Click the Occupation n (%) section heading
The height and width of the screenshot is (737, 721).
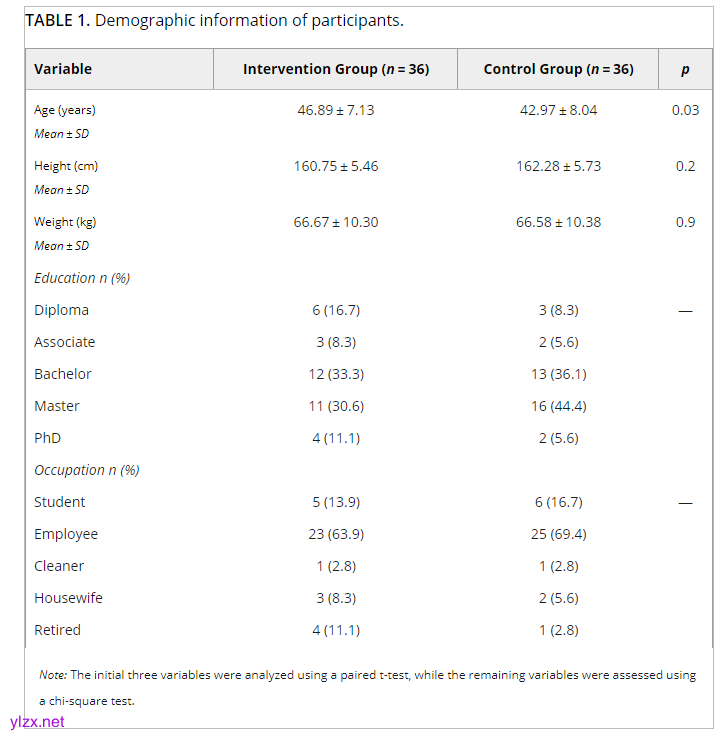coord(87,470)
